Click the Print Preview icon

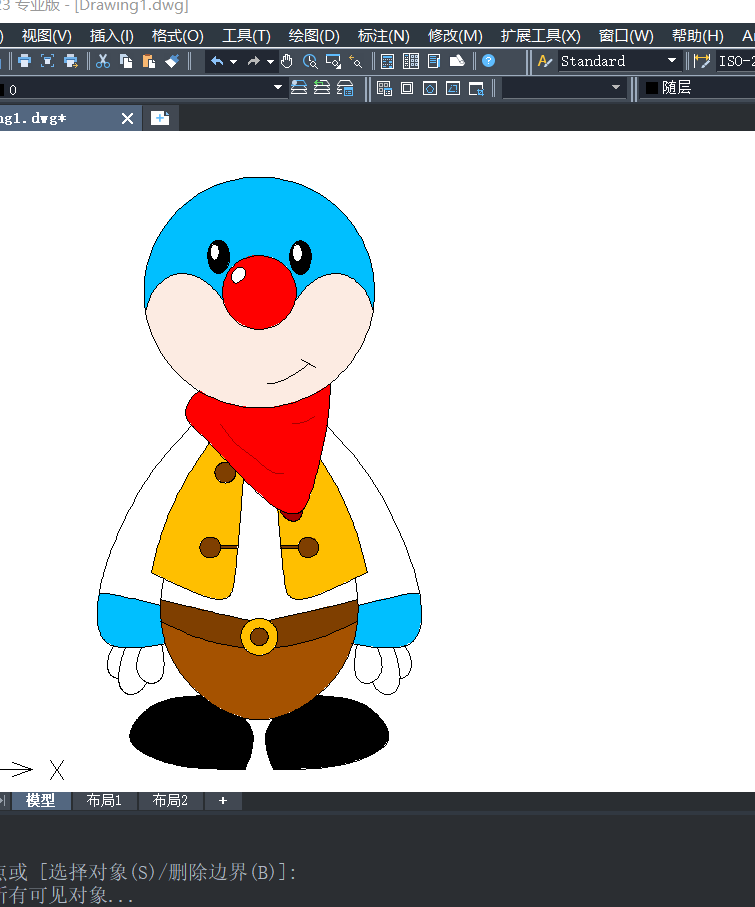pyautogui.click(x=47, y=61)
